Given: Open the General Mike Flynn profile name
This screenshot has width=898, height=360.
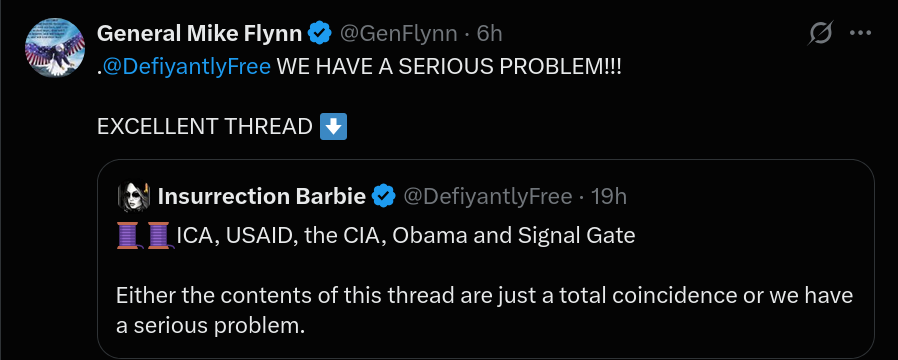Looking at the screenshot, I should pos(199,34).
